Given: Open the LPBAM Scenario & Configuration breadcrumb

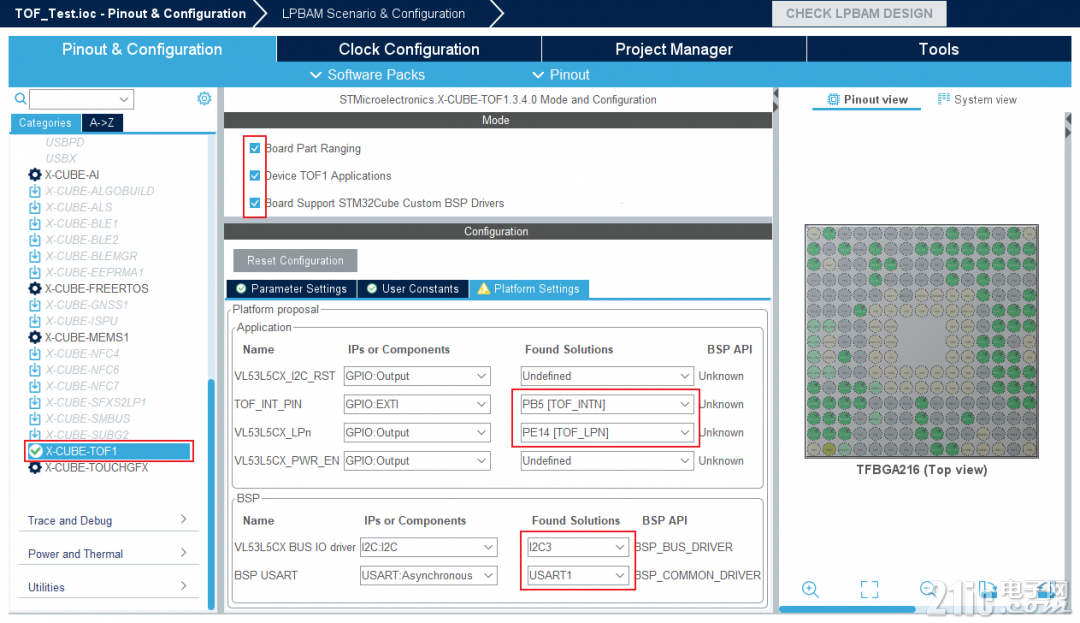Looking at the screenshot, I should [x=373, y=14].
